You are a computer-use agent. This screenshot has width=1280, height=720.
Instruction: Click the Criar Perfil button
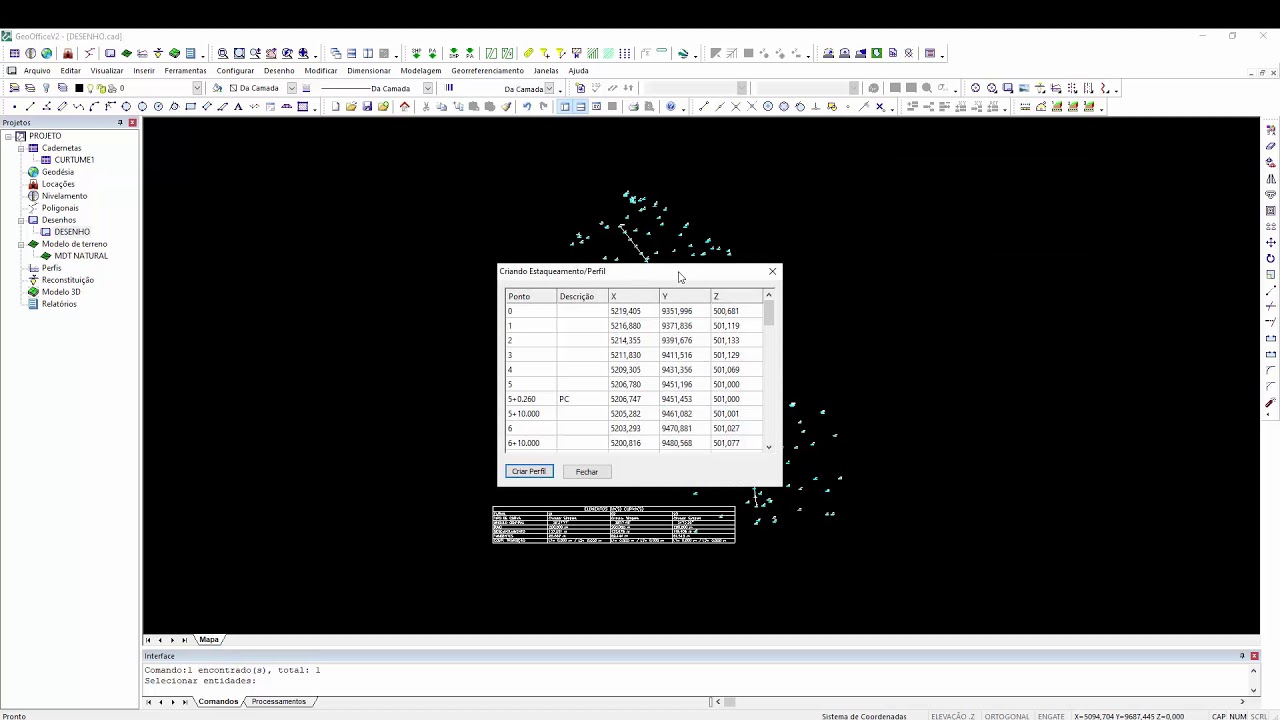tap(529, 471)
